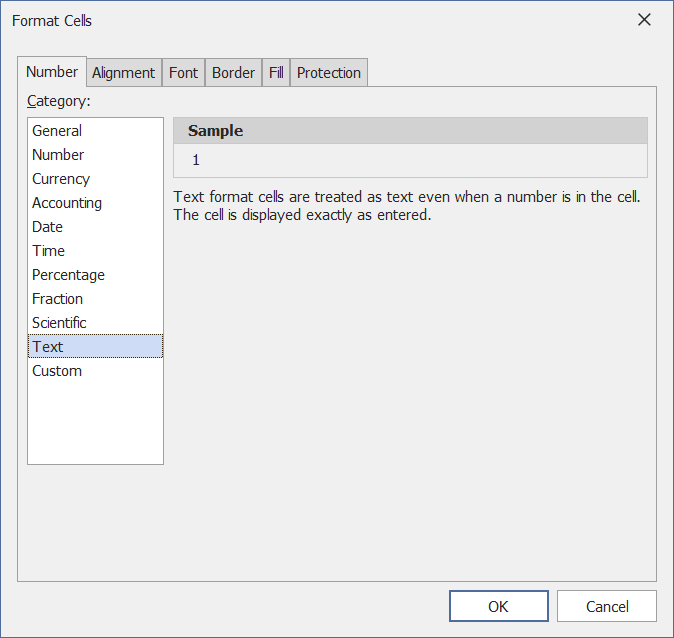Click the Text category item

point(47,347)
